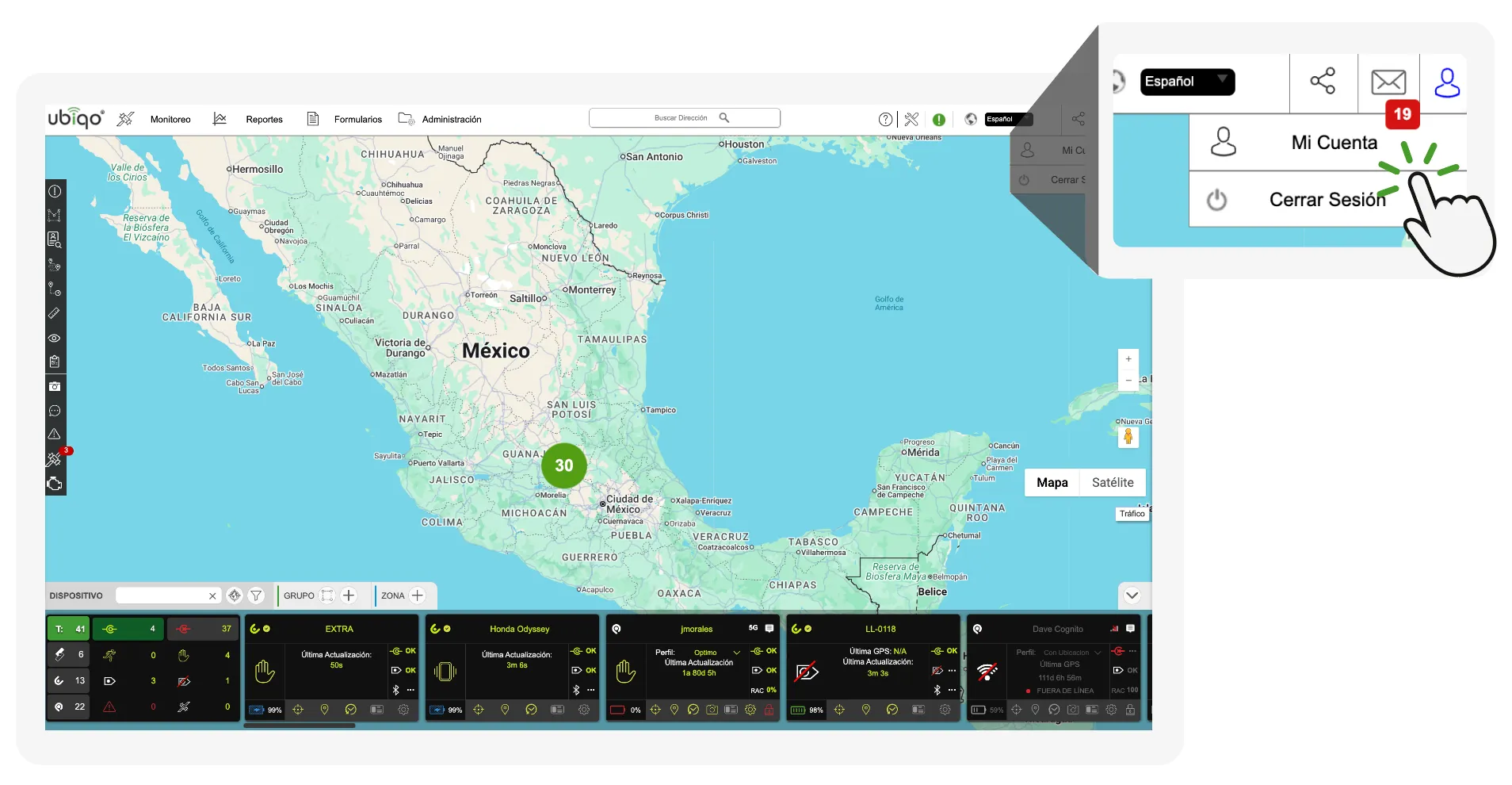Toggle the Tráfico layer button
Image resolution: width=1512 pixels, height=785 pixels.
pos(1132,514)
